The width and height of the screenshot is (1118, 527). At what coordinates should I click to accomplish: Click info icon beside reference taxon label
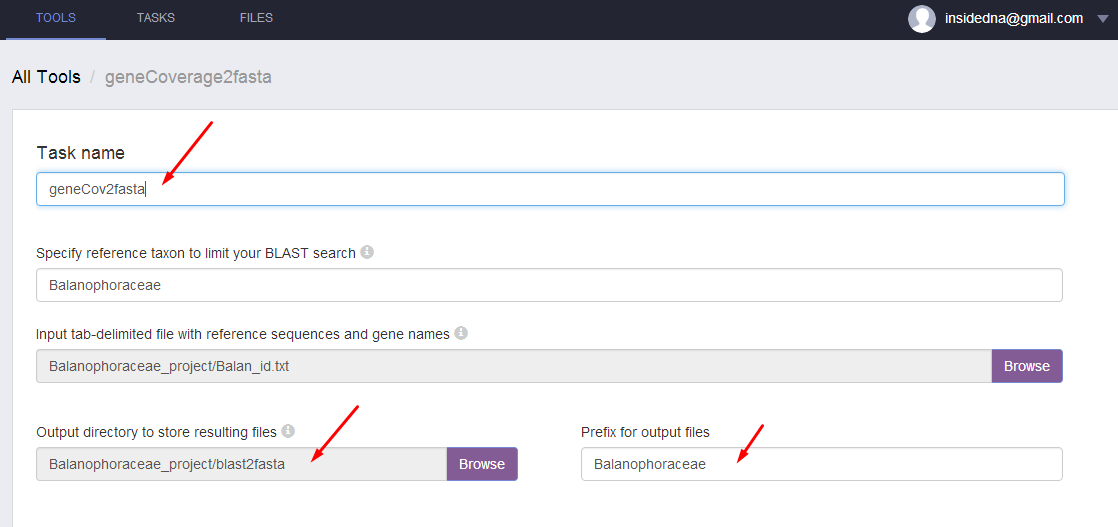pos(367,253)
